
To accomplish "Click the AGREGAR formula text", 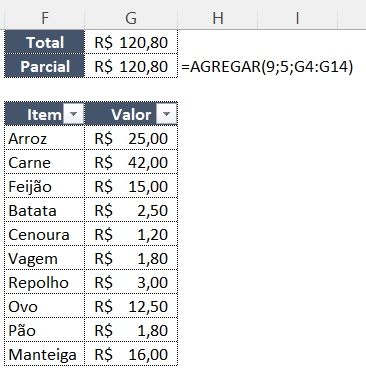I will click(267, 67).
